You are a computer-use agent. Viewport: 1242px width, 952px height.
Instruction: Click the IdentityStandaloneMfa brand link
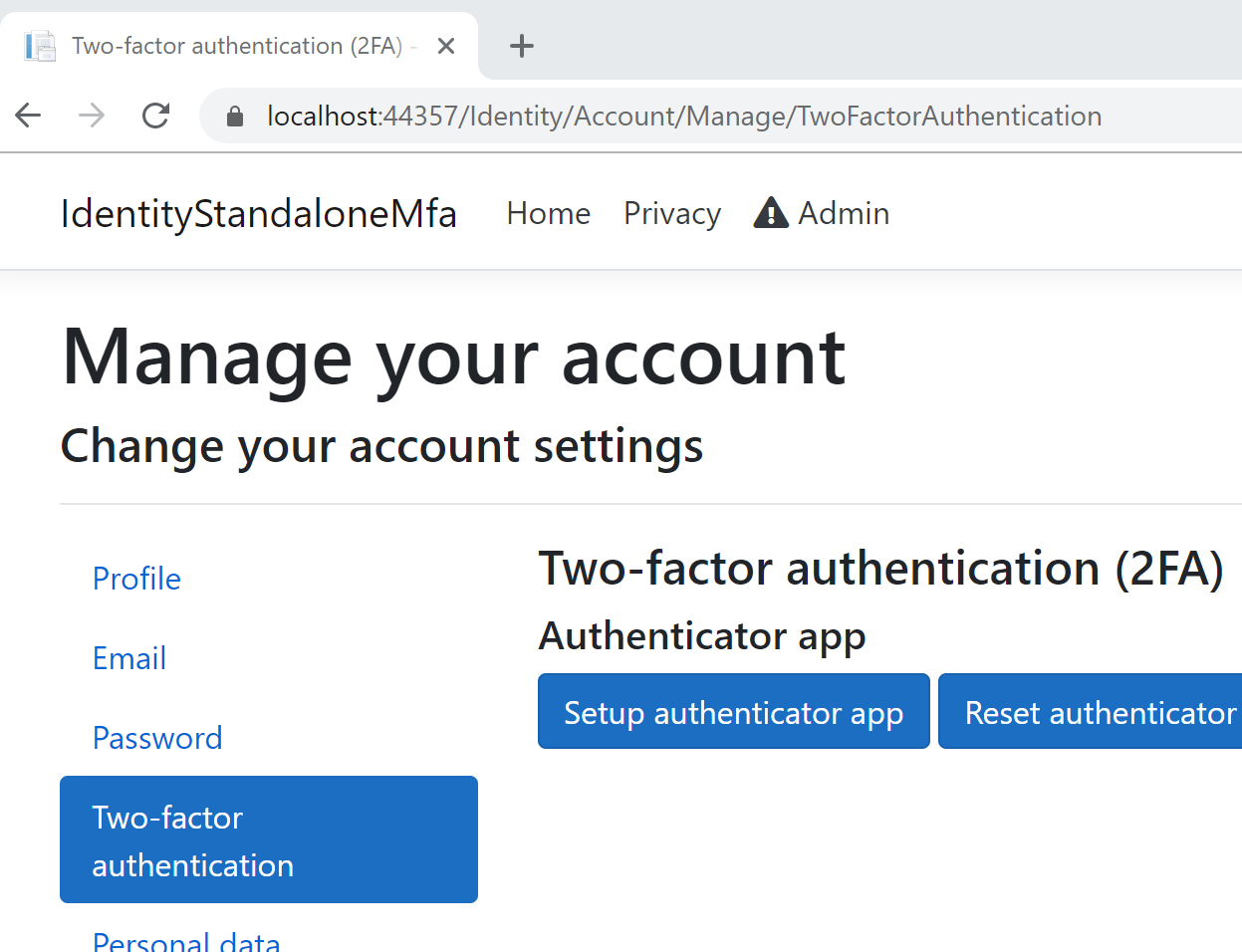pos(258,212)
